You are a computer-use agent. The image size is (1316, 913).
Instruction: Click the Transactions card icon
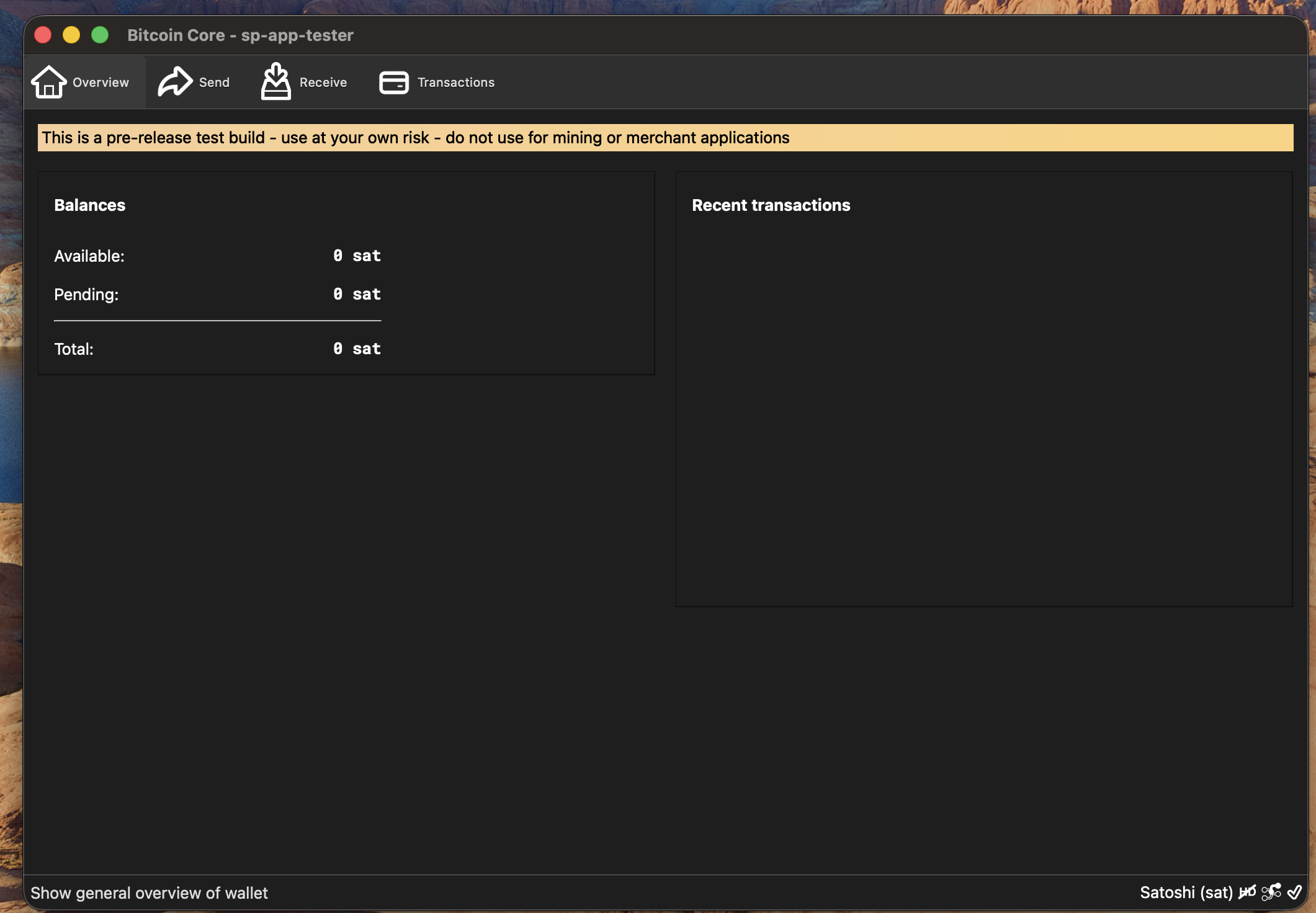point(394,82)
